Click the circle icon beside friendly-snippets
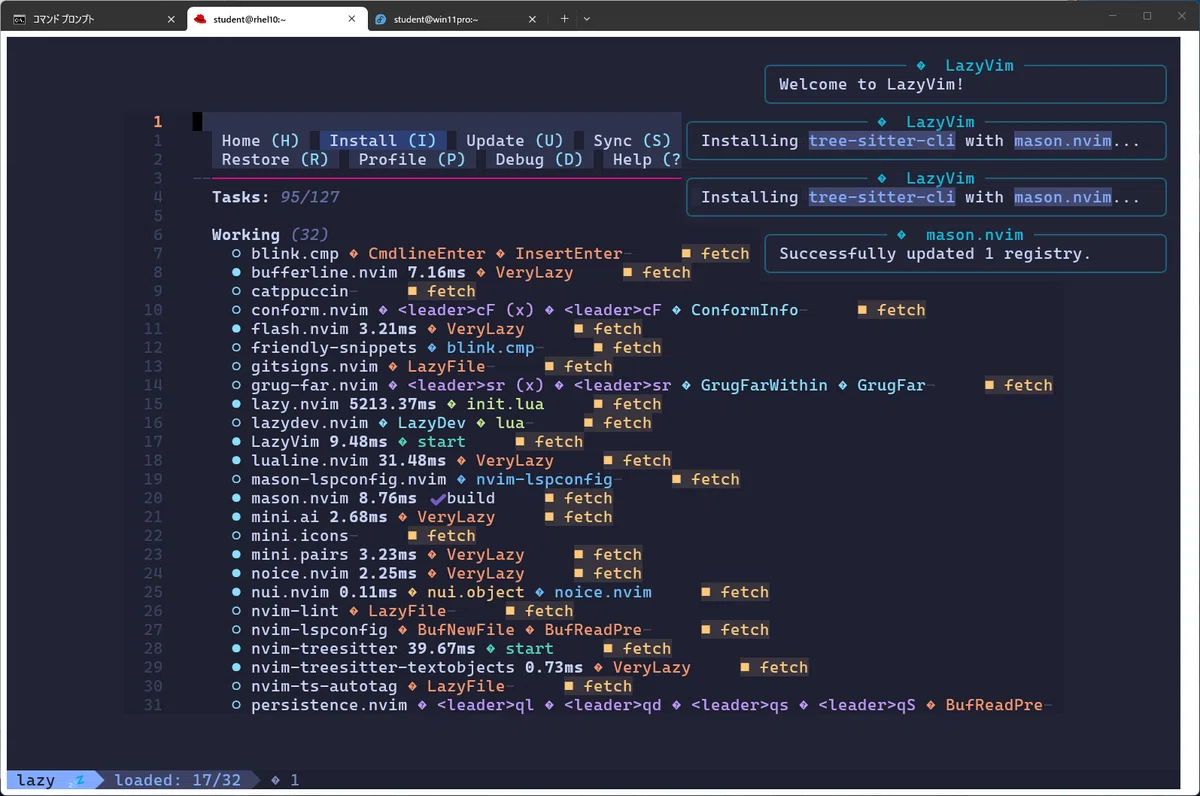Viewport: 1200px width, 796px height. (x=236, y=348)
